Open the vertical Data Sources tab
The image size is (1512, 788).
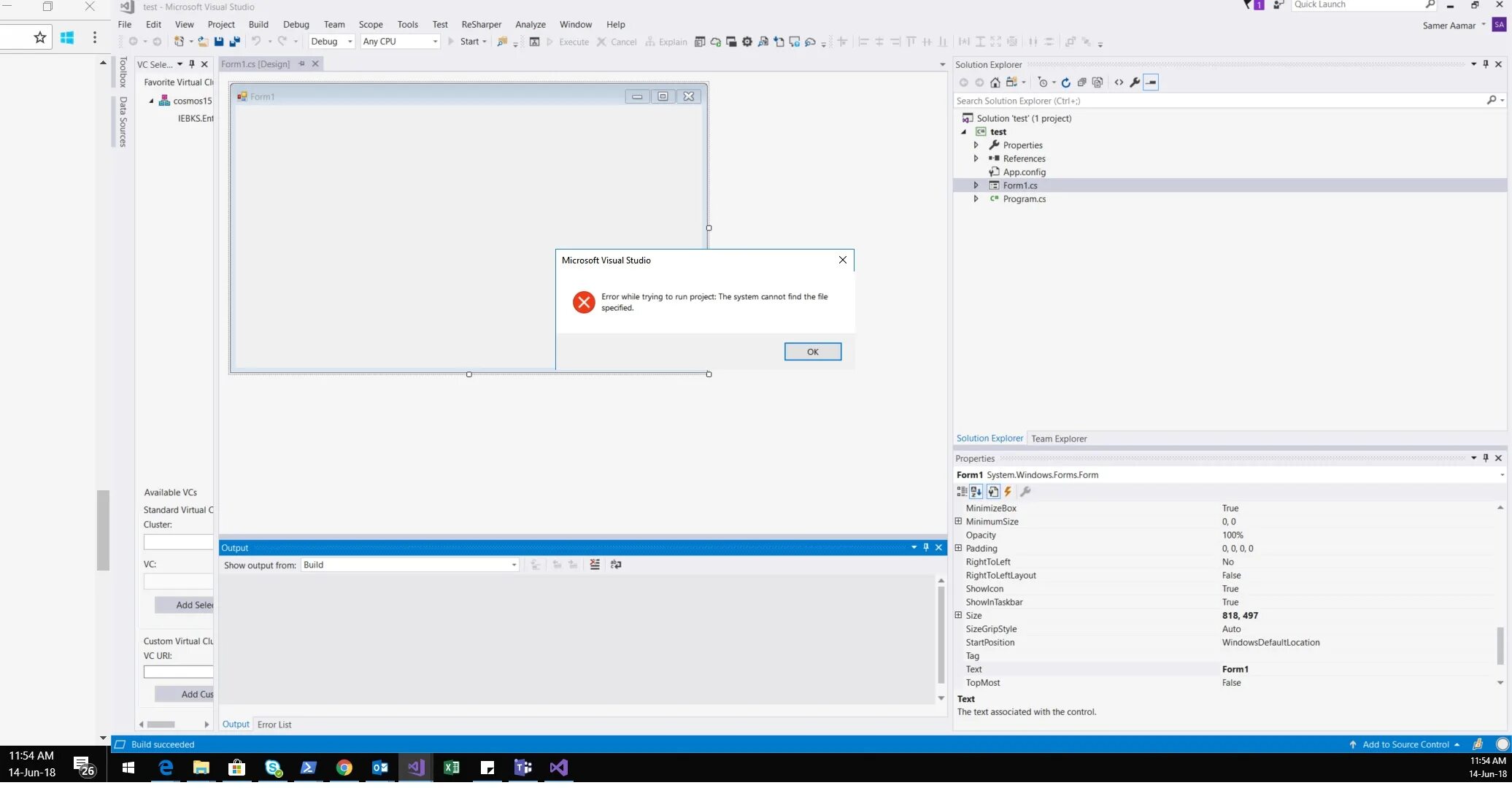click(x=123, y=121)
